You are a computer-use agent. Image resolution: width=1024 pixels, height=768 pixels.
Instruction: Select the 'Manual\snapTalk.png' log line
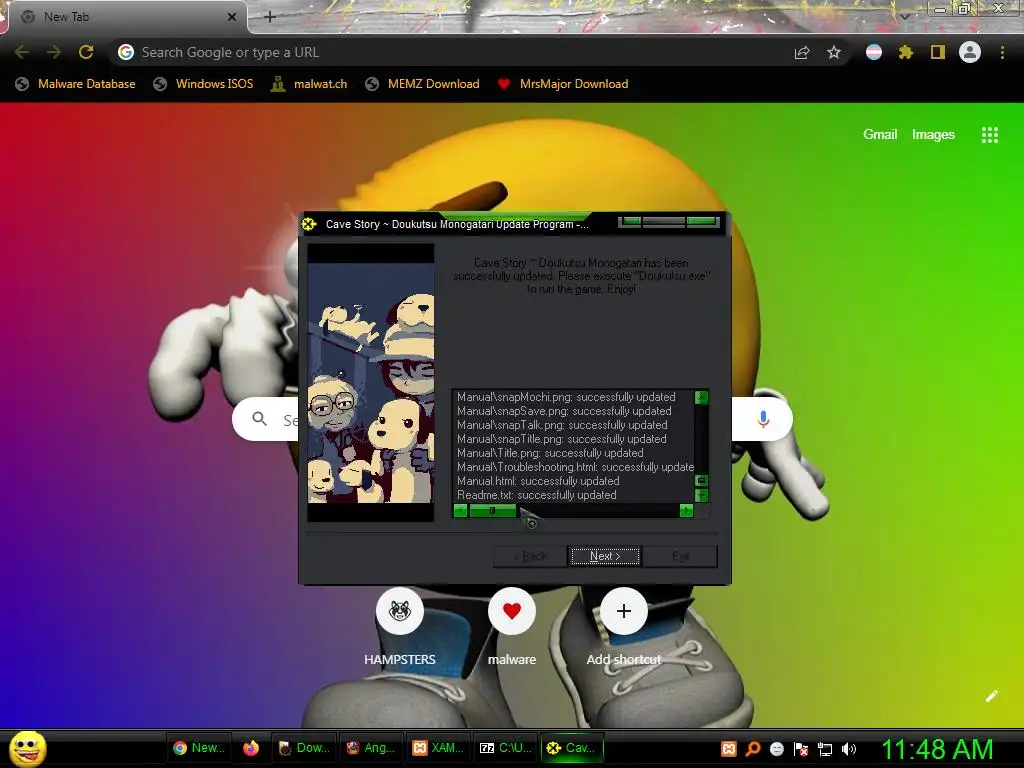pos(562,425)
